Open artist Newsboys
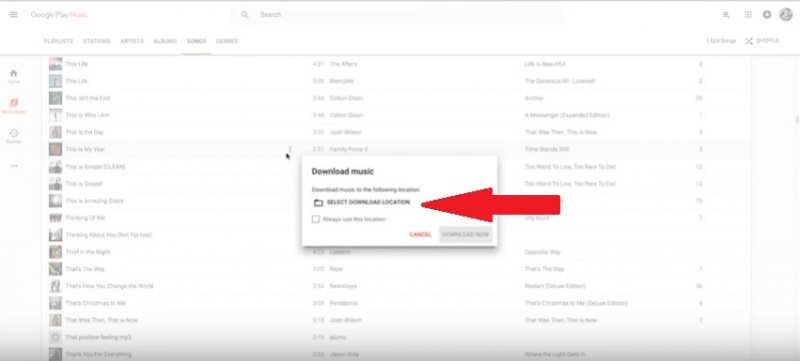Viewport: 800px width, 361px height. tap(343, 286)
